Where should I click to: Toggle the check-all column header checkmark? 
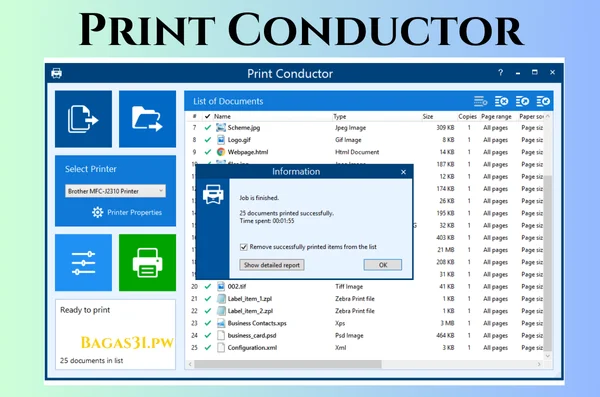click(207, 116)
